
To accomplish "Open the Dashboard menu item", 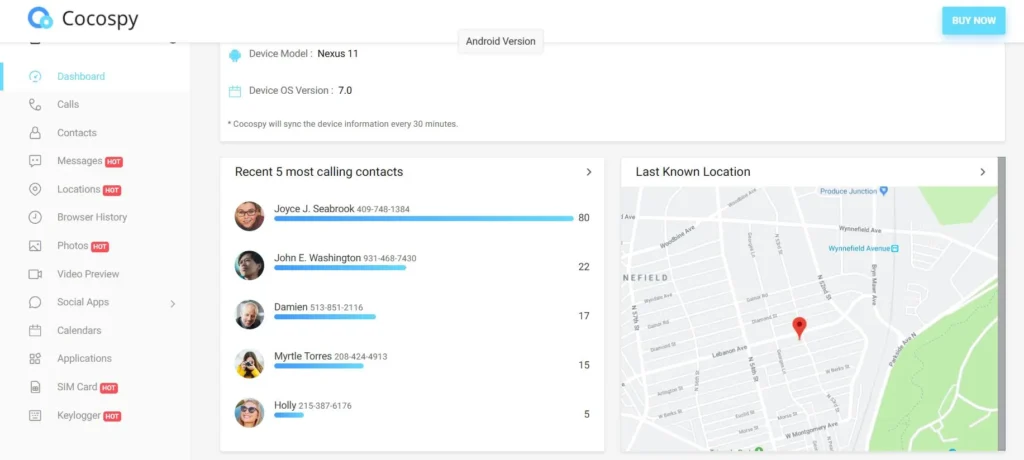I will pos(80,76).
